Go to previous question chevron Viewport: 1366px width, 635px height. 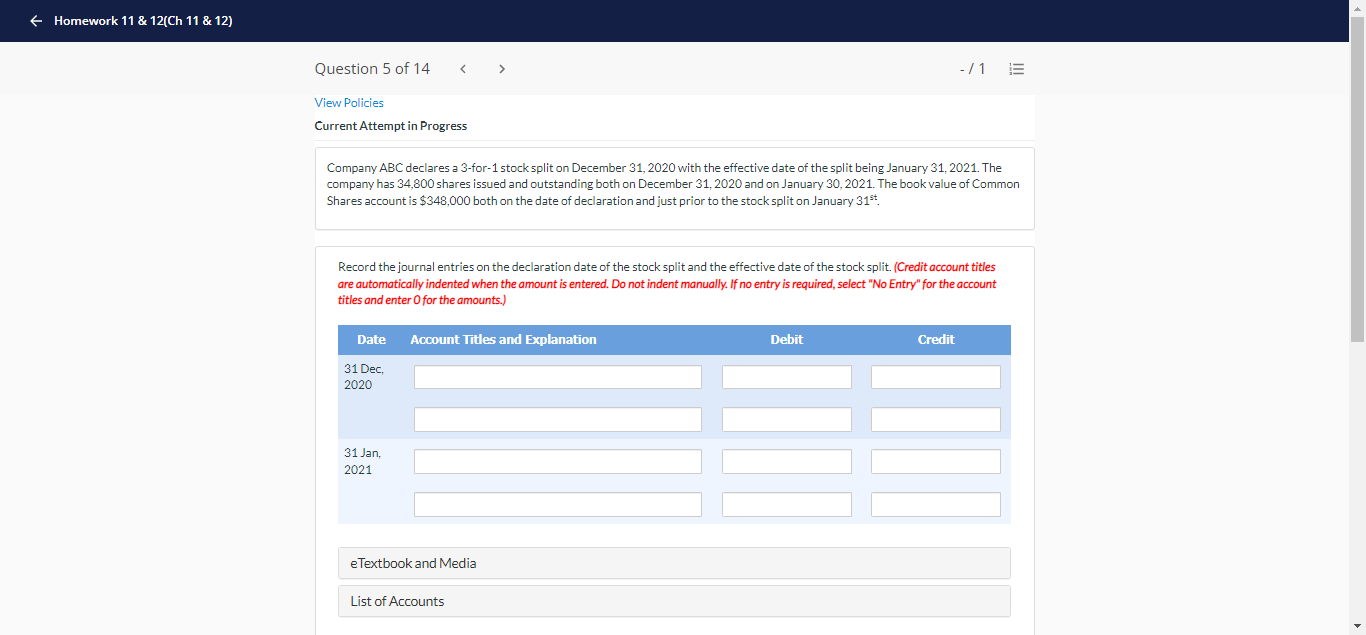(463, 69)
